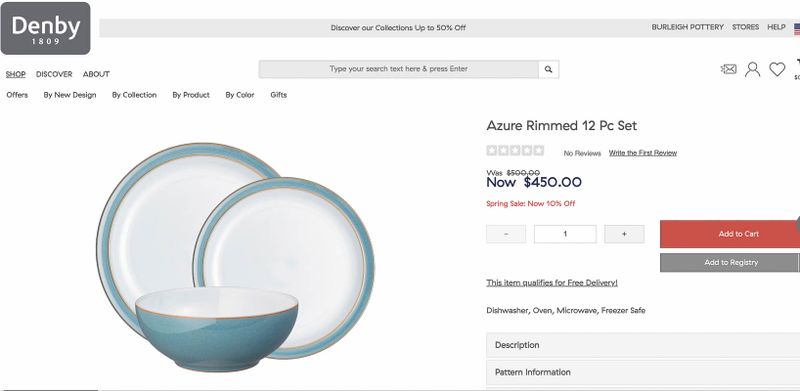Screen dimensions: 800x391
Task: Click the star rating icons
Action: 515,151
